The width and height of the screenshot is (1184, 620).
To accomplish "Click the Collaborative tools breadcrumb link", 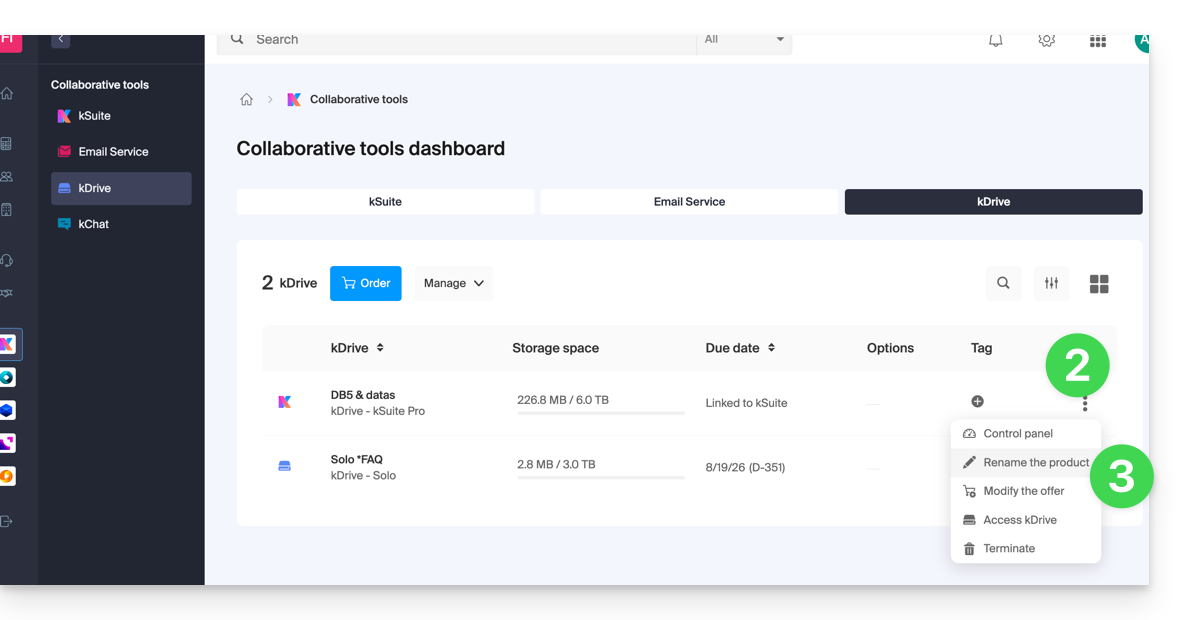I will [x=359, y=100].
